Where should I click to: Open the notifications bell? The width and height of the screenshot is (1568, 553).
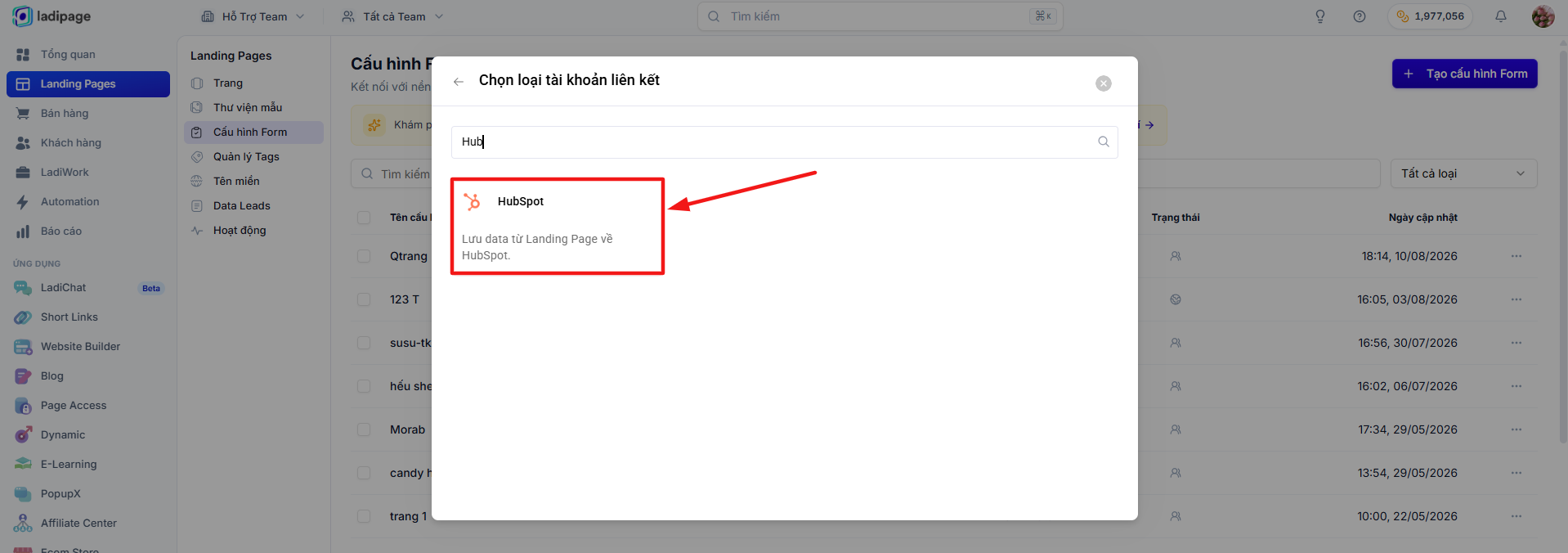click(x=1501, y=16)
